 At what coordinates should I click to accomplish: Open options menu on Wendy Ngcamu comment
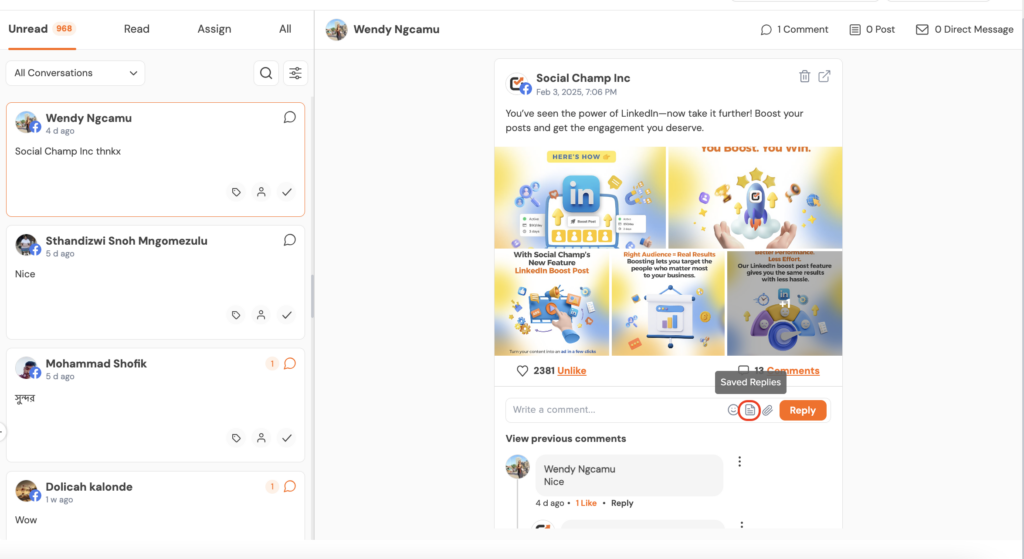click(740, 462)
